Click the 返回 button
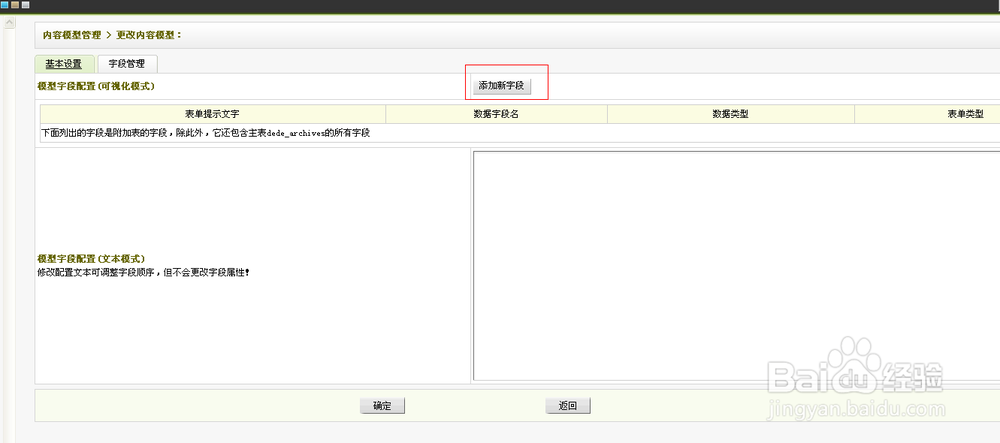 coord(568,406)
